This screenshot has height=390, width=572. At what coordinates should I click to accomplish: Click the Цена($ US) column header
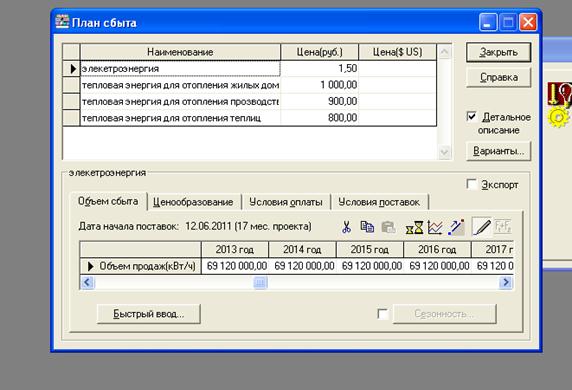click(x=398, y=52)
